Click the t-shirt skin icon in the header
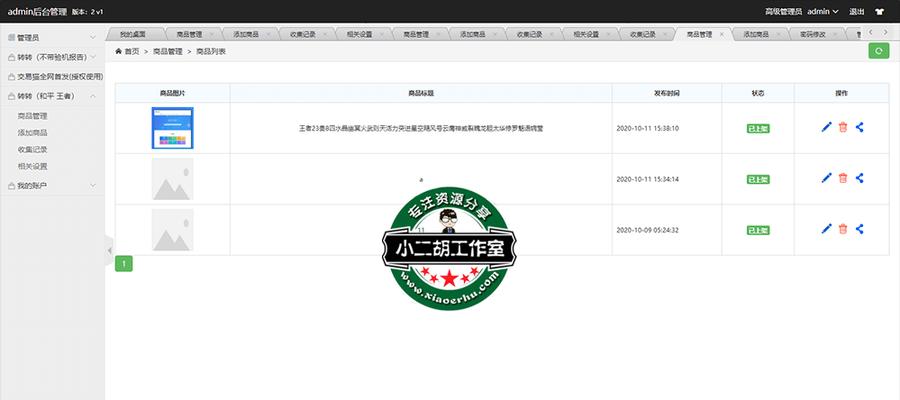Image resolution: width=900 pixels, height=400 pixels. tap(879, 11)
